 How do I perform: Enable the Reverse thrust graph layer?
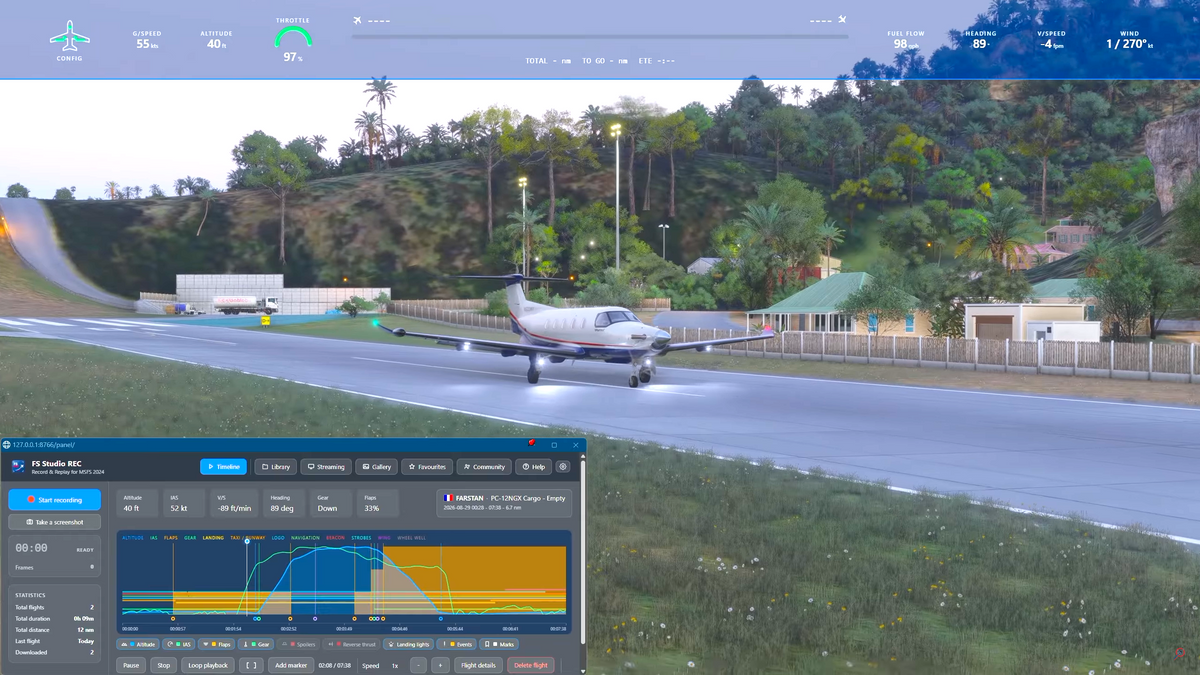point(352,644)
